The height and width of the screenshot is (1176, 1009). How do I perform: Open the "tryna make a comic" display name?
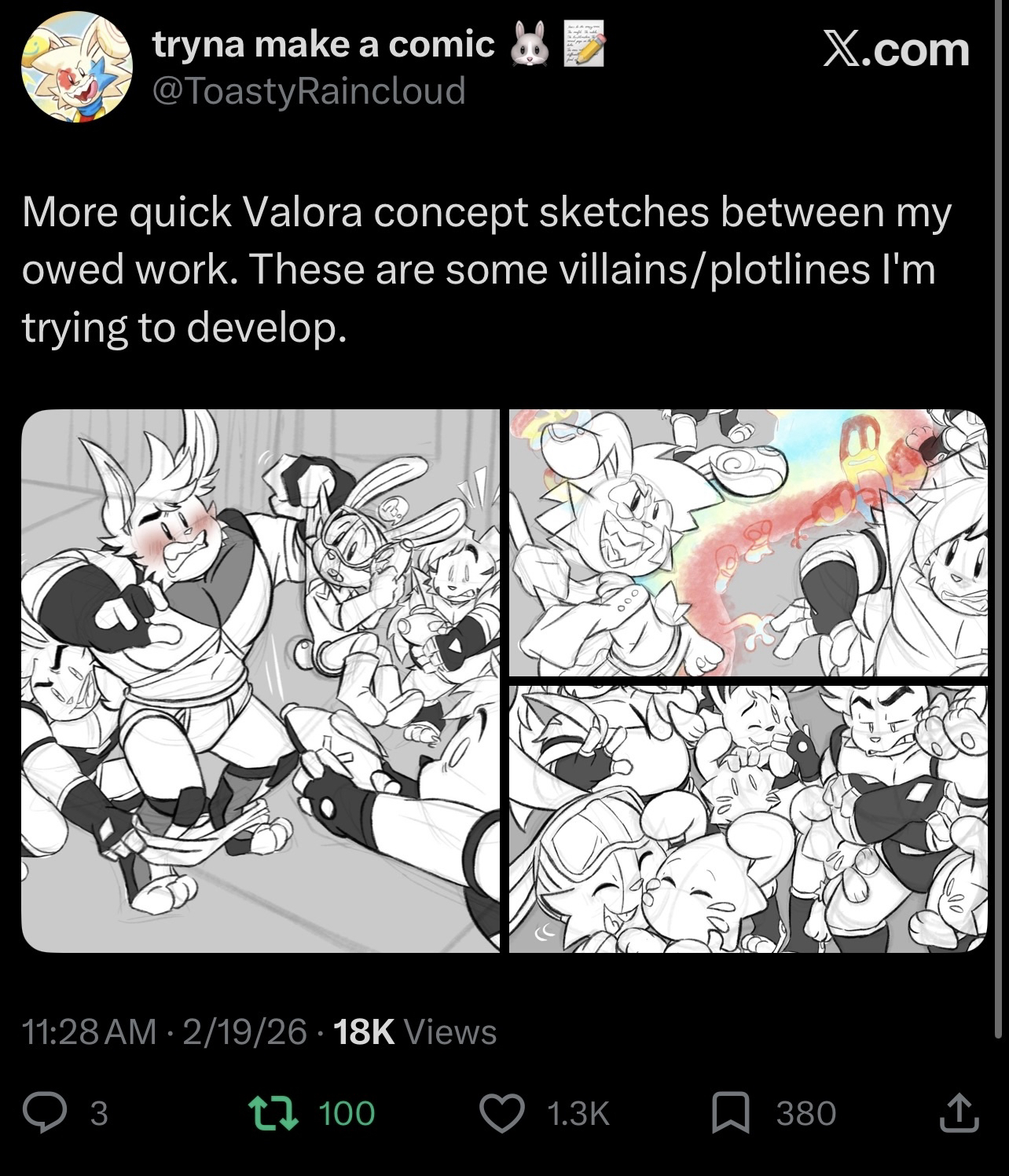click(x=324, y=46)
